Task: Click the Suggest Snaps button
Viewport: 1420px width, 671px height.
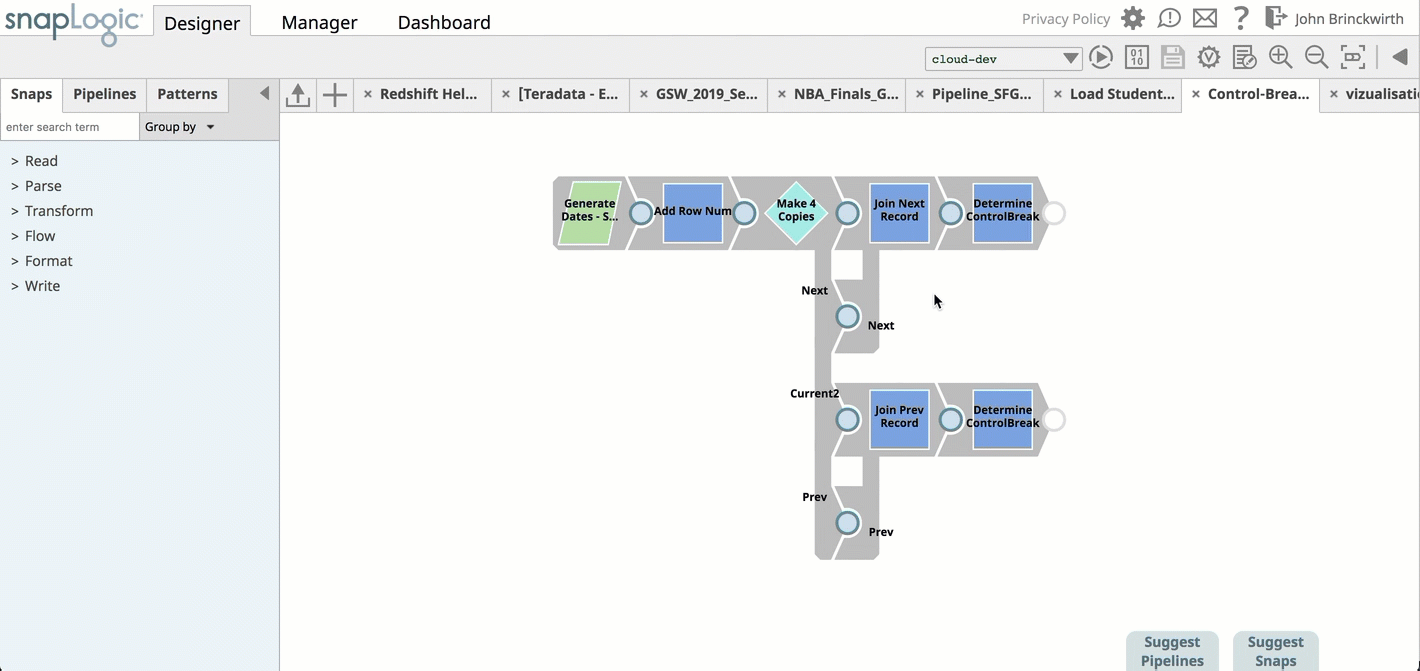Action: tap(1275, 651)
